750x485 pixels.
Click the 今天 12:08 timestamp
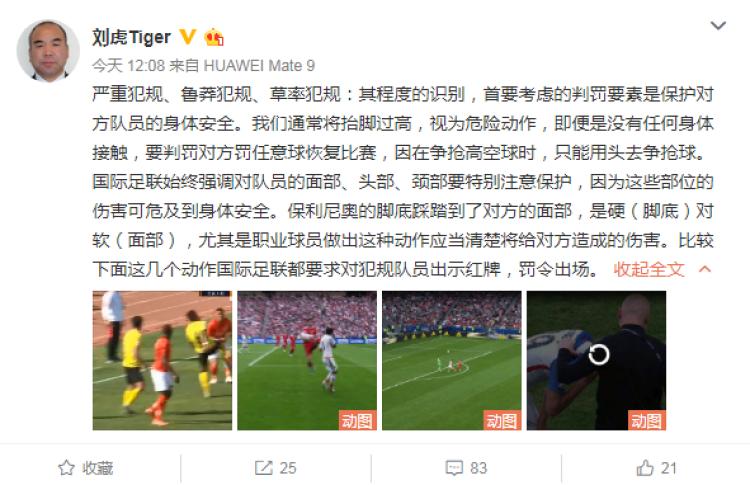129,65
